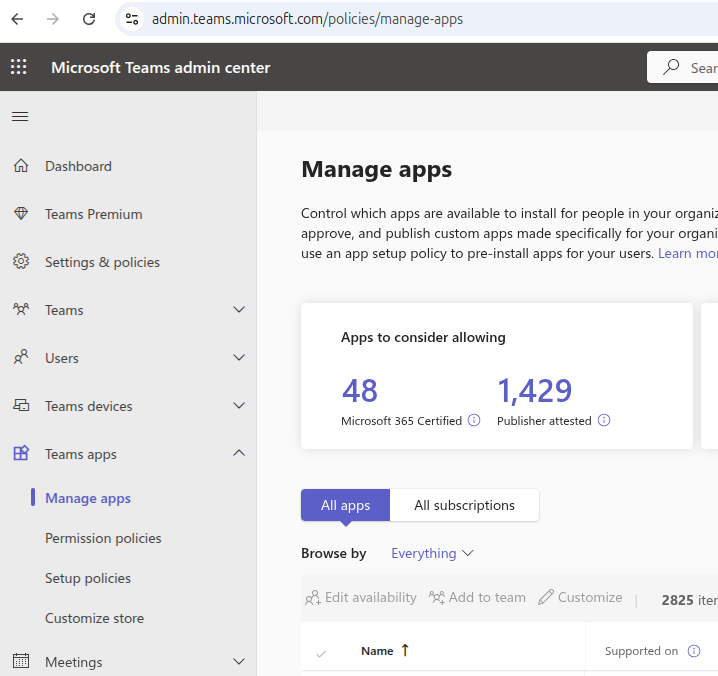Image resolution: width=718 pixels, height=676 pixels.
Task: Open site information icon in address bar
Action: (x=132, y=19)
